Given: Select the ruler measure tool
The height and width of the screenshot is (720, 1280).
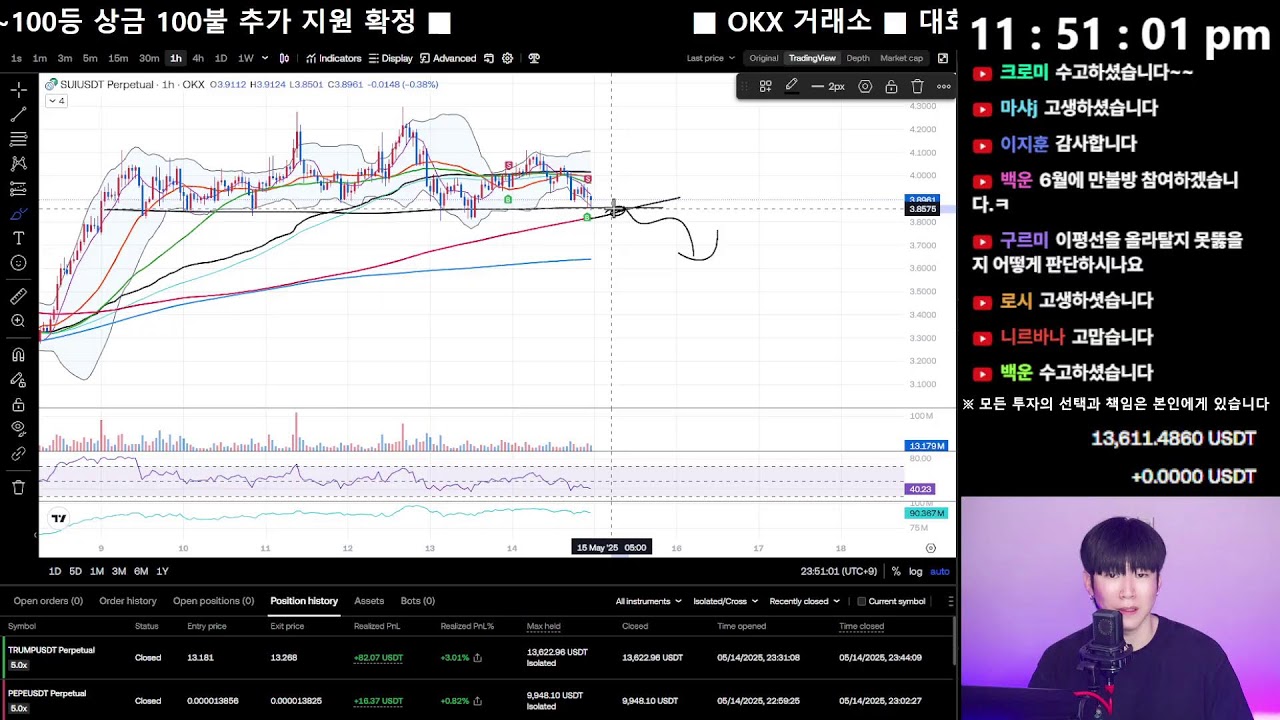Looking at the screenshot, I should [18, 296].
